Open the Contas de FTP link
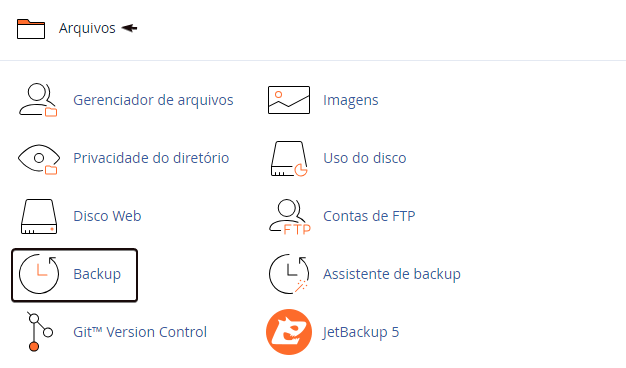626x368 pixels. coord(369,216)
